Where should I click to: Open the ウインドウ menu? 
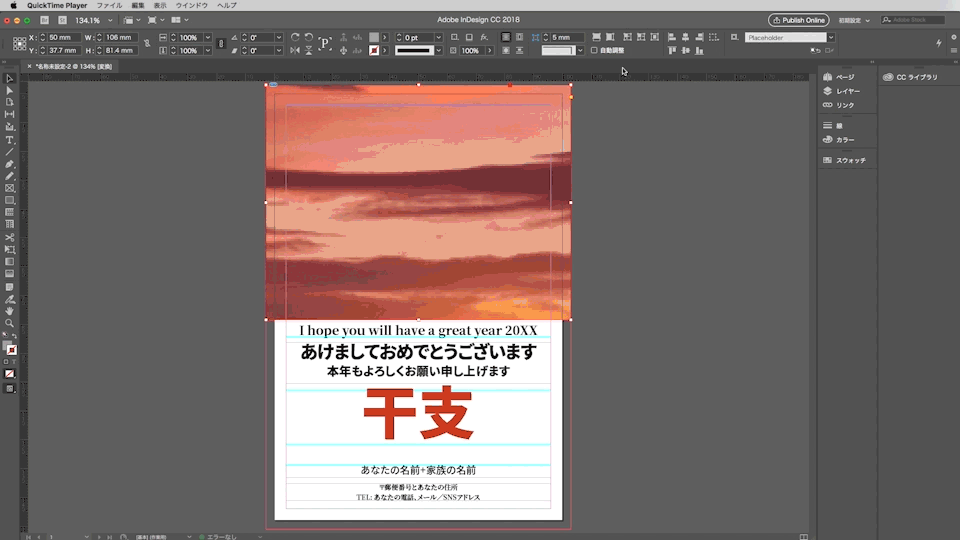[x=192, y=5]
